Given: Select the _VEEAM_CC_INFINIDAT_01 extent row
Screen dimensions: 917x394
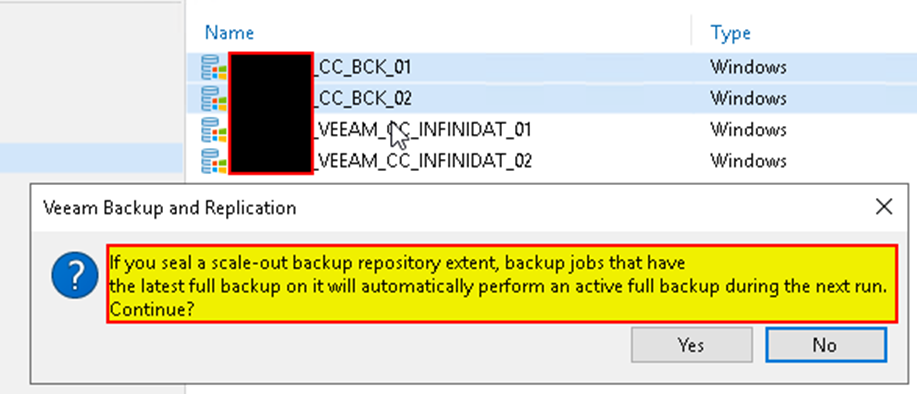Looking at the screenshot, I should pos(551,129).
